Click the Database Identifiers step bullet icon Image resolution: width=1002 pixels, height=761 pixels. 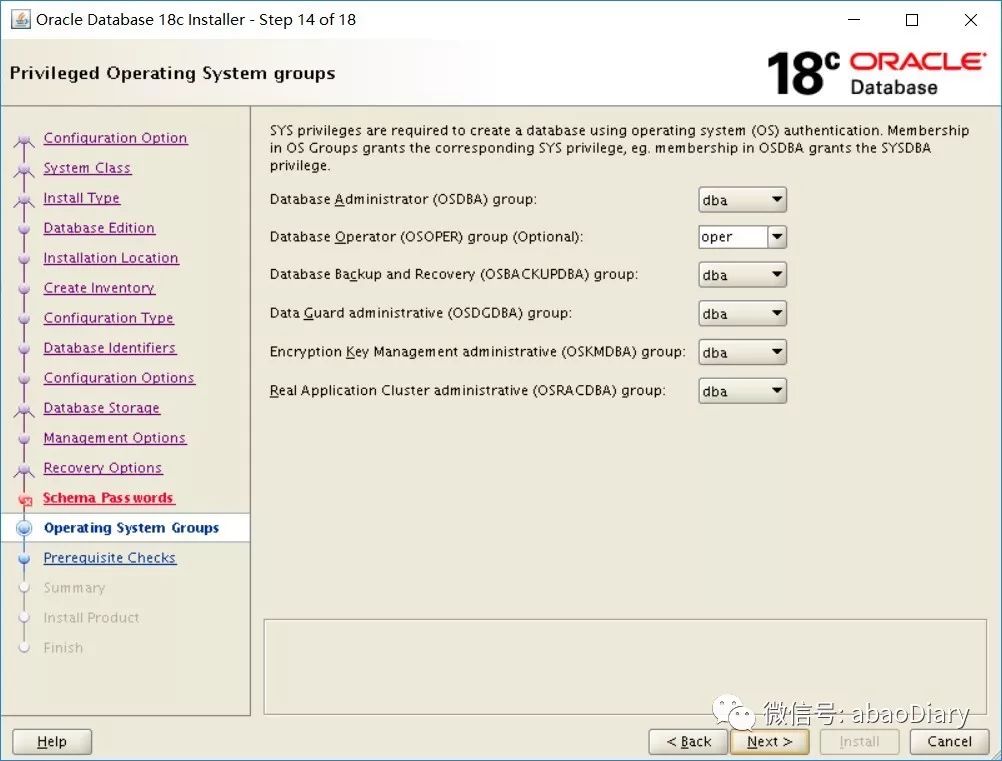tap(24, 349)
